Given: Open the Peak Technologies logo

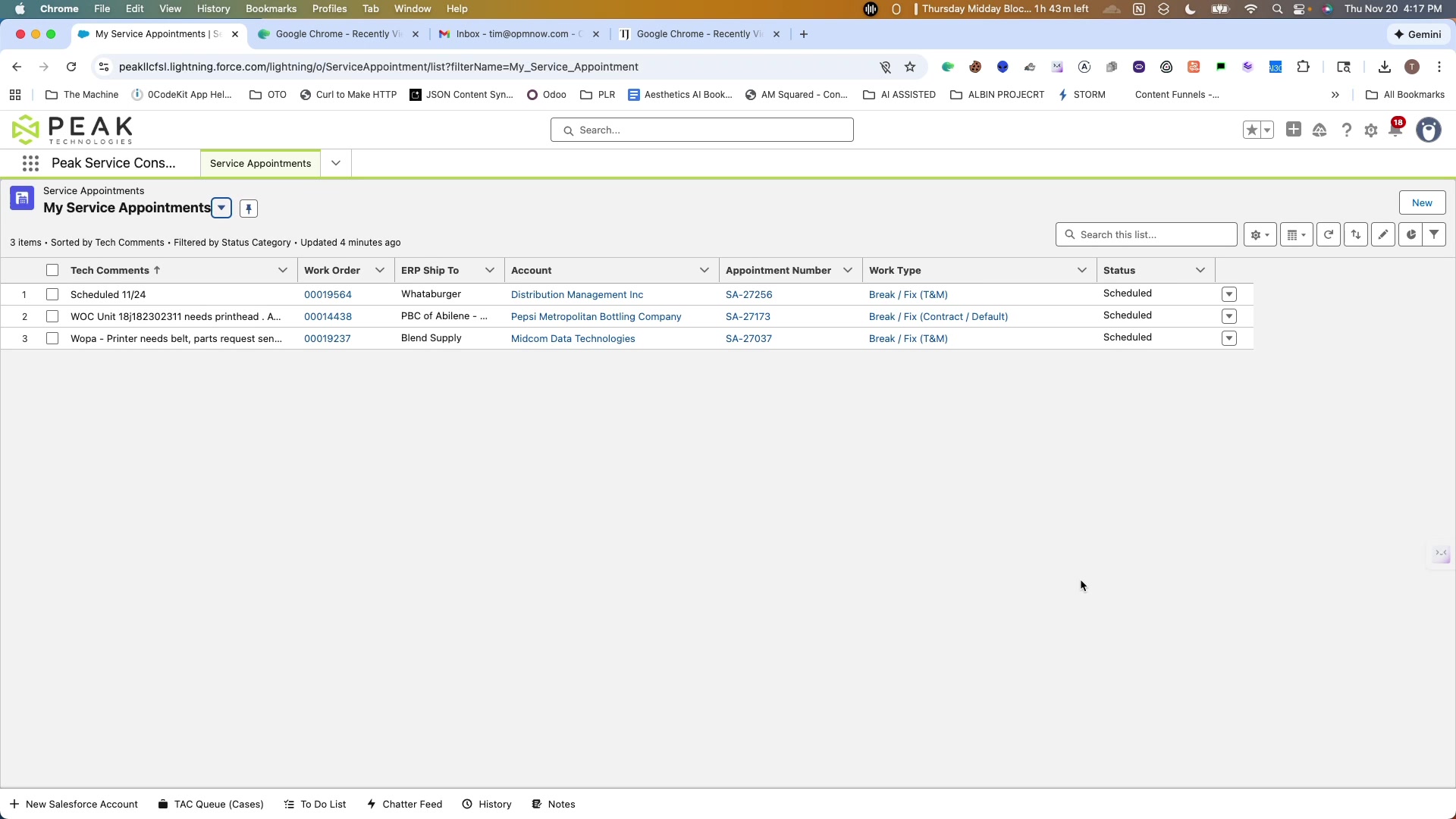Looking at the screenshot, I should pos(72,130).
